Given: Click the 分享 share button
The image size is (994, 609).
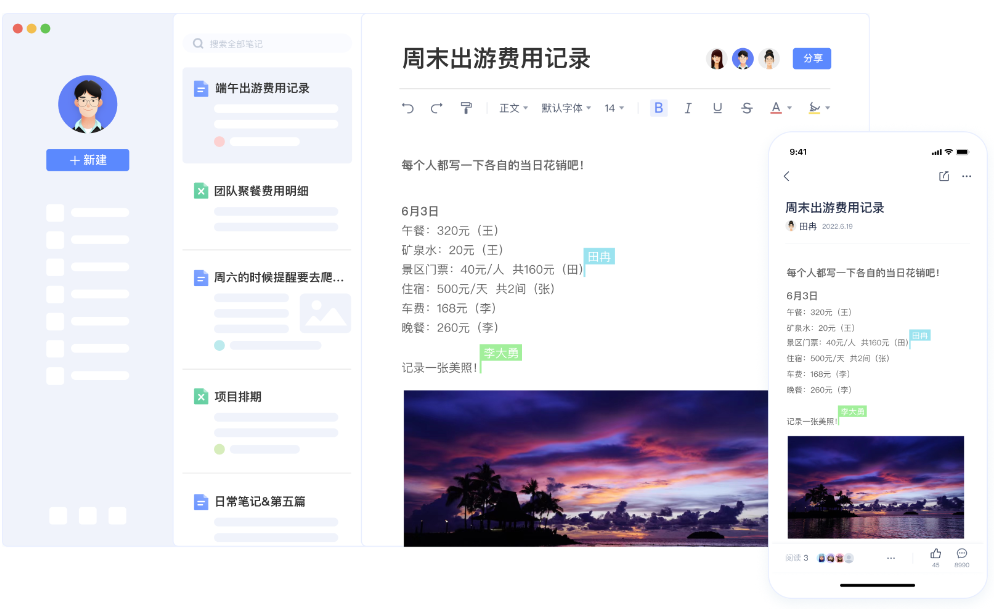Looking at the screenshot, I should [812, 58].
